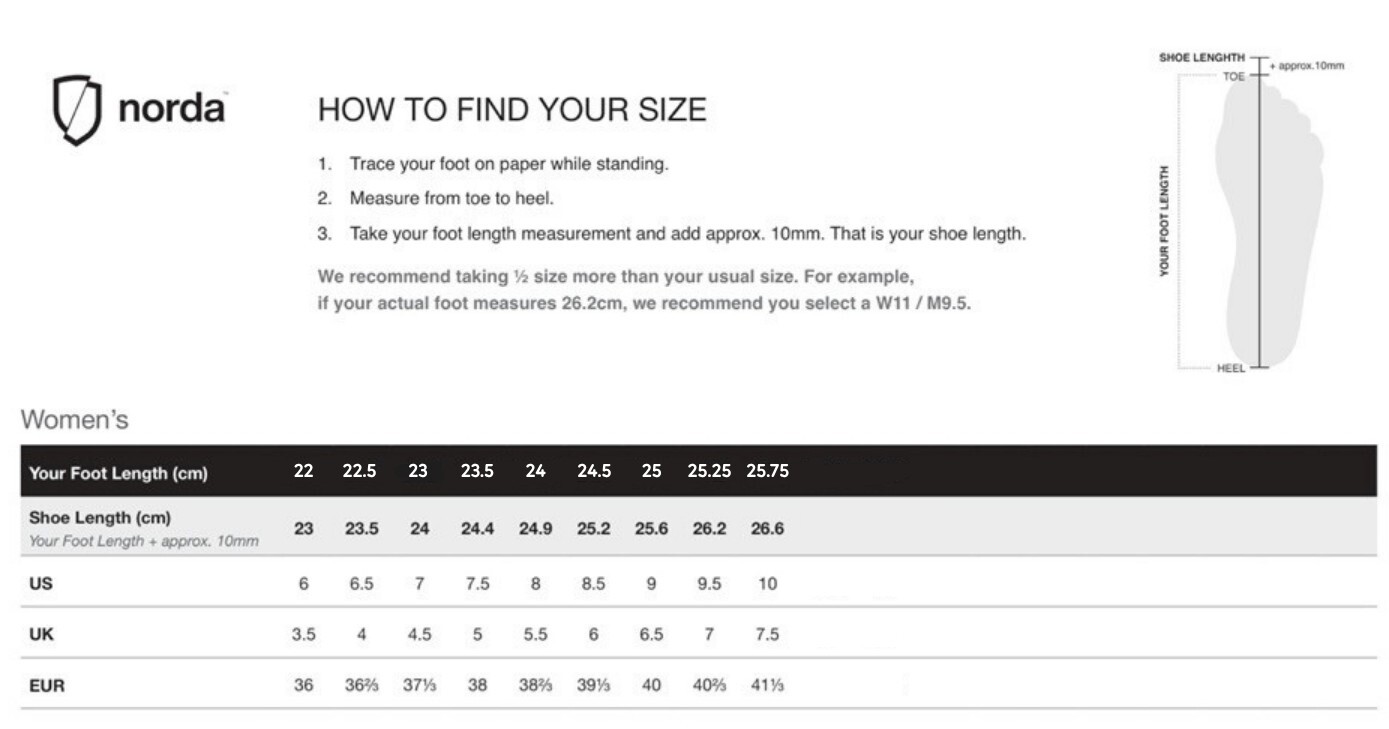Click the Shoe Length (cm) row label

click(100, 518)
